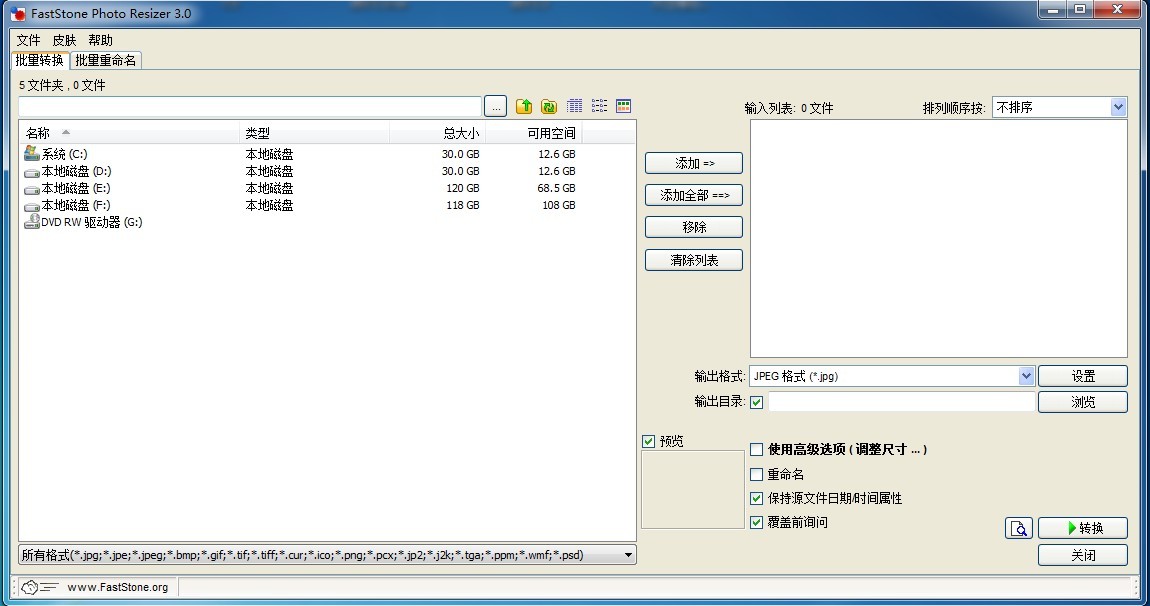This screenshot has width=1150, height=606.
Task: Check the 重命名 checkbox
Action: pyautogui.click(x=757, y=474)
